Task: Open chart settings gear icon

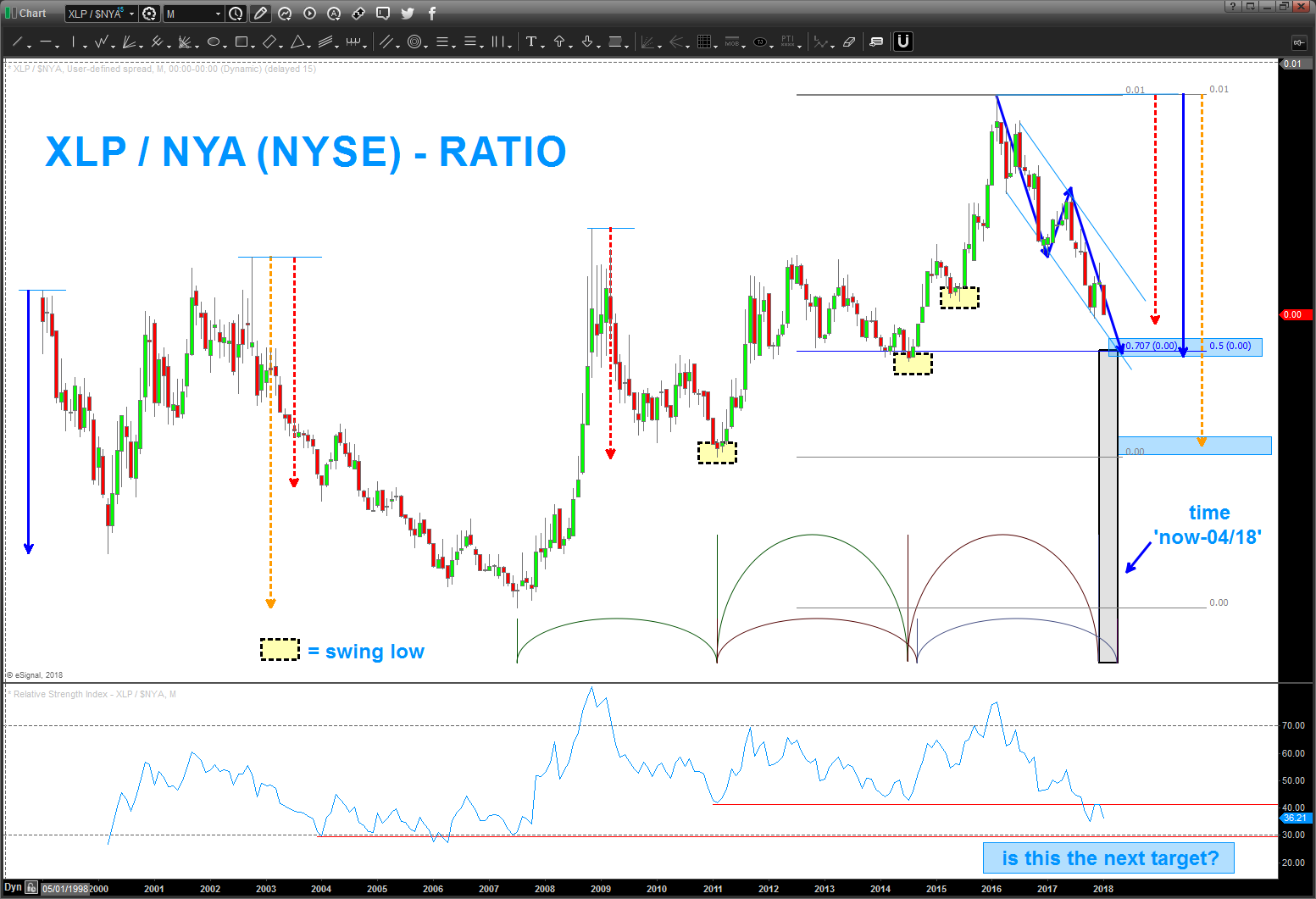Action: pyautogui.click(x=149, y=14)
